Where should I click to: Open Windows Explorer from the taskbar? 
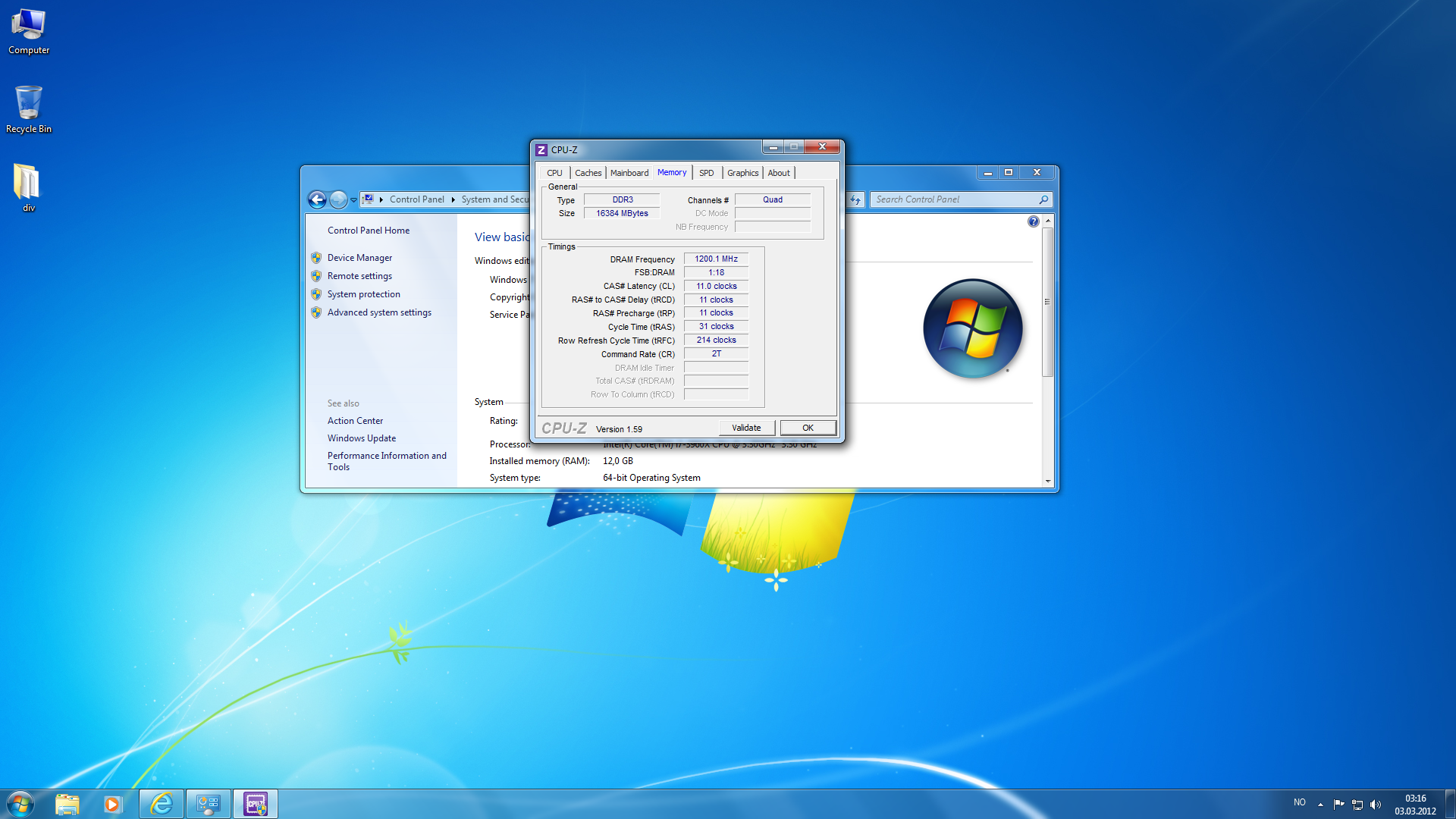click(67, 804)
